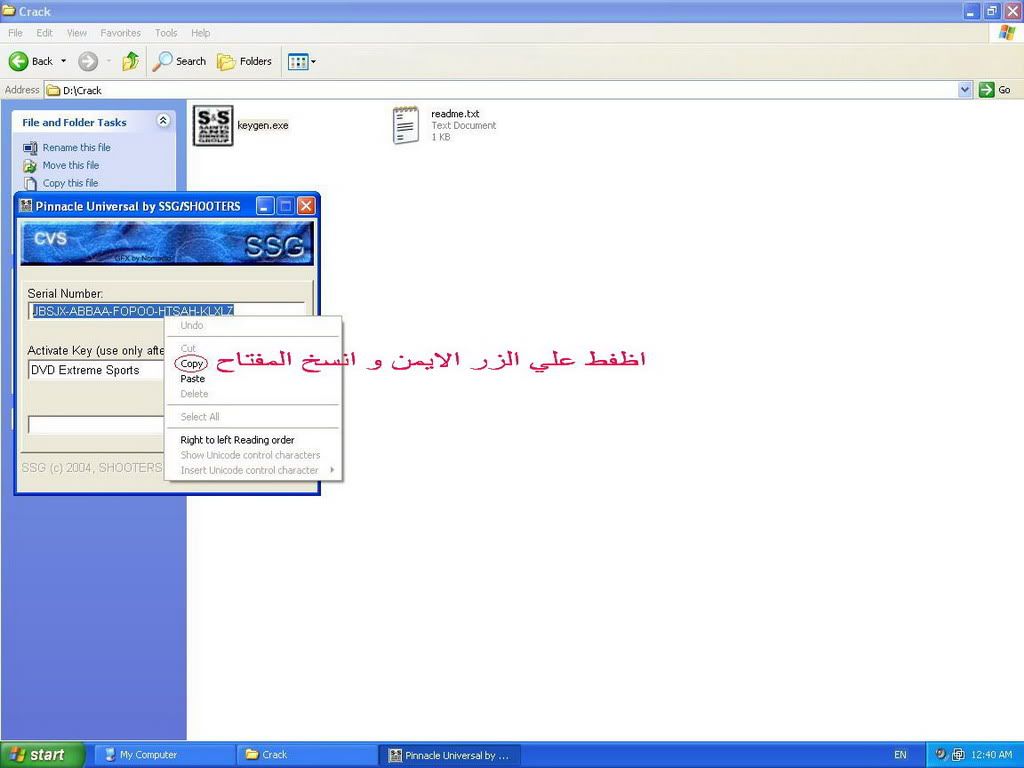The width and height of the screenshot is (1024, 768).
Task: Restore down the Crack window
Action: [x=992, y=11]
